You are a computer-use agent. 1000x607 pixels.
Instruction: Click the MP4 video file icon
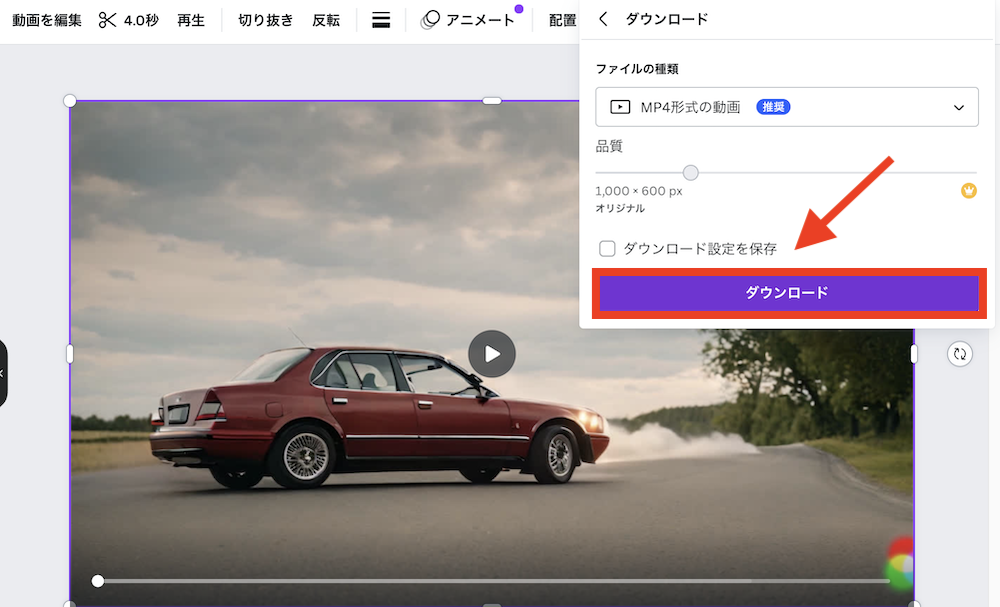pos(620,106)
